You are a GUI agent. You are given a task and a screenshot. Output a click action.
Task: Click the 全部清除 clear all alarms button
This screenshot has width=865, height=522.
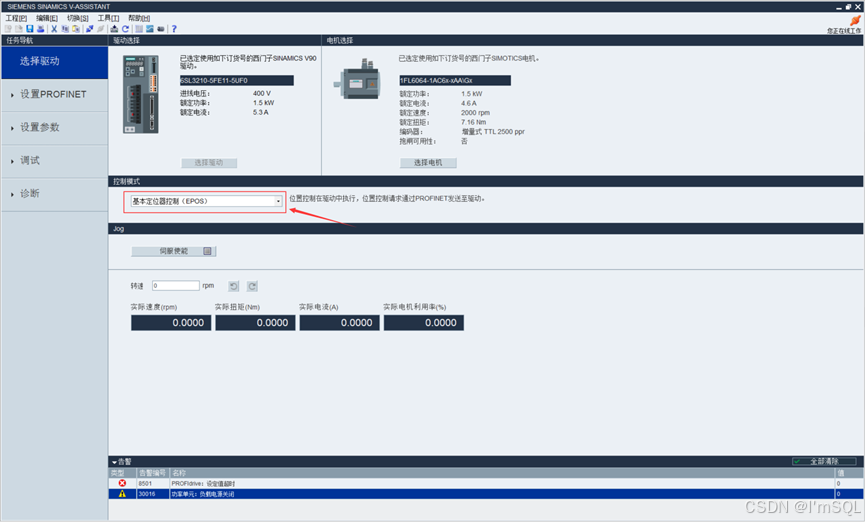coord(824,461)
